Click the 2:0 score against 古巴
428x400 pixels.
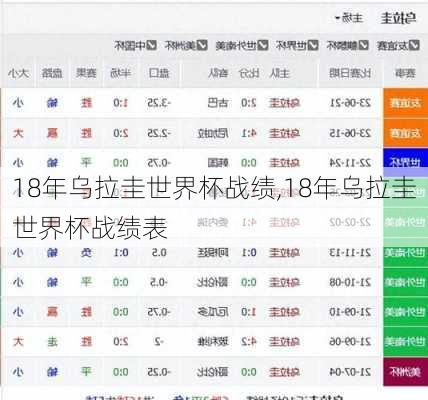pos(249,103)
